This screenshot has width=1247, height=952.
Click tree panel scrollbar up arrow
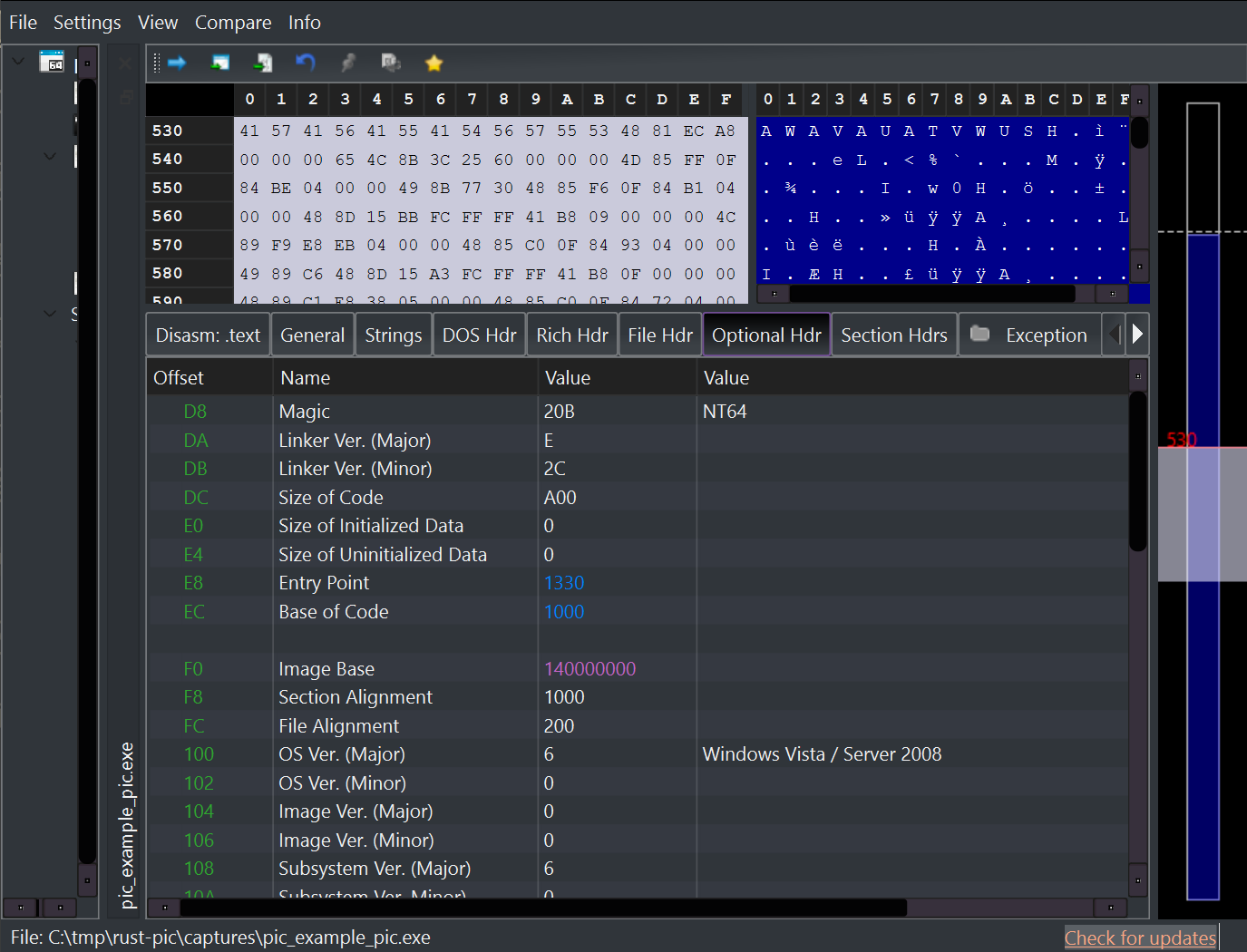pyautogui.click(x=87, y=63)
